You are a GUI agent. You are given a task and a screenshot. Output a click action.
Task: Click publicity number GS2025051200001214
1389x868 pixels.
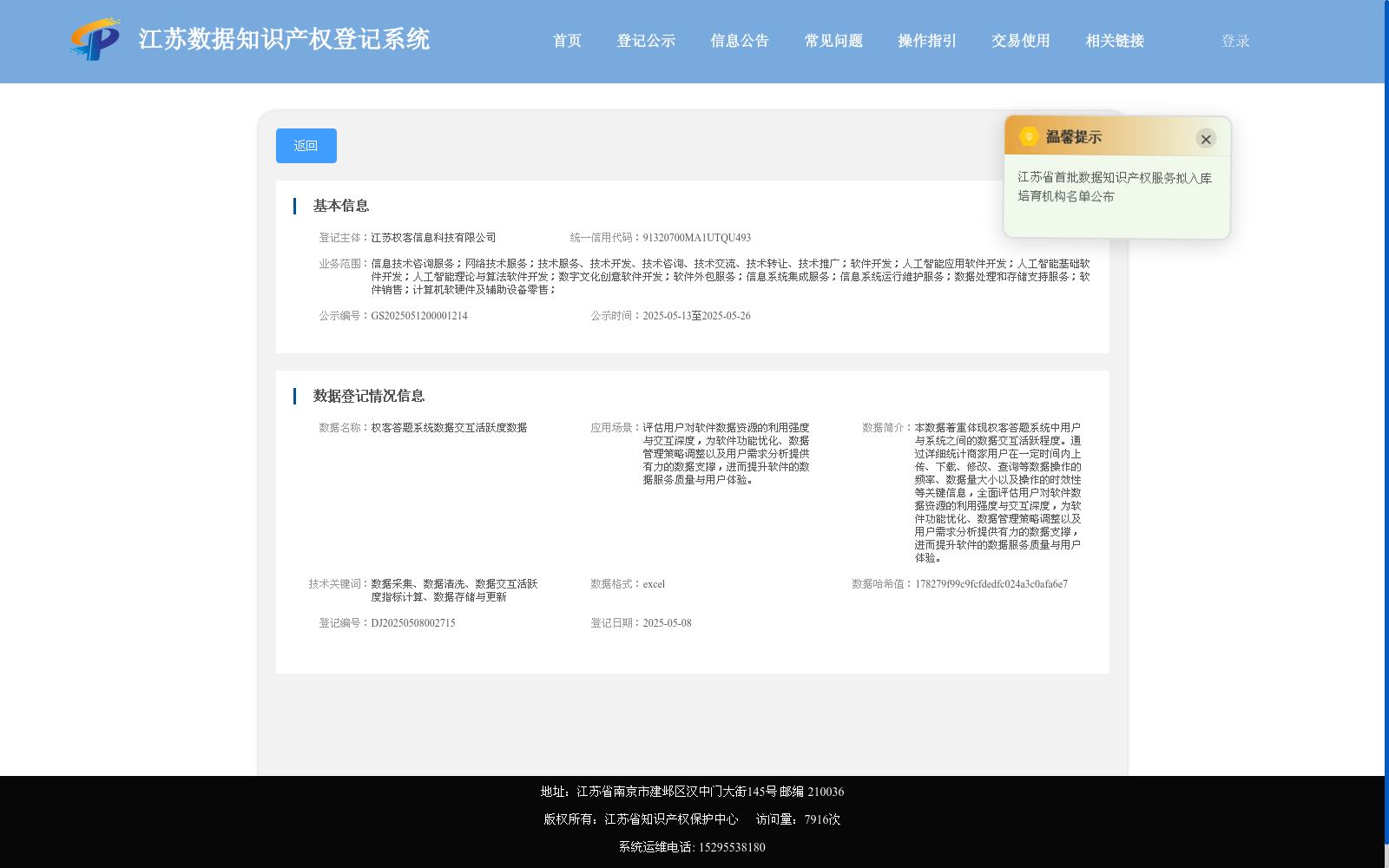point(419,316)
